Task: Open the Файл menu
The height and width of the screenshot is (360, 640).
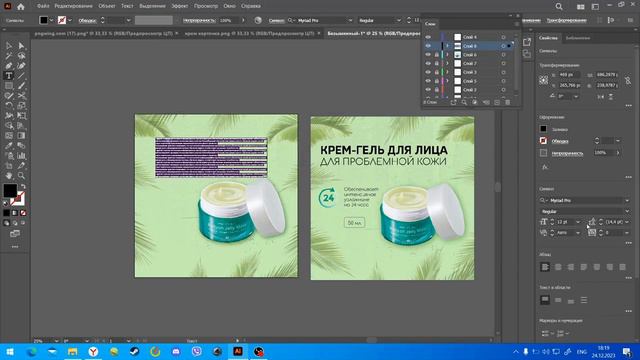Action: point(43,6)
